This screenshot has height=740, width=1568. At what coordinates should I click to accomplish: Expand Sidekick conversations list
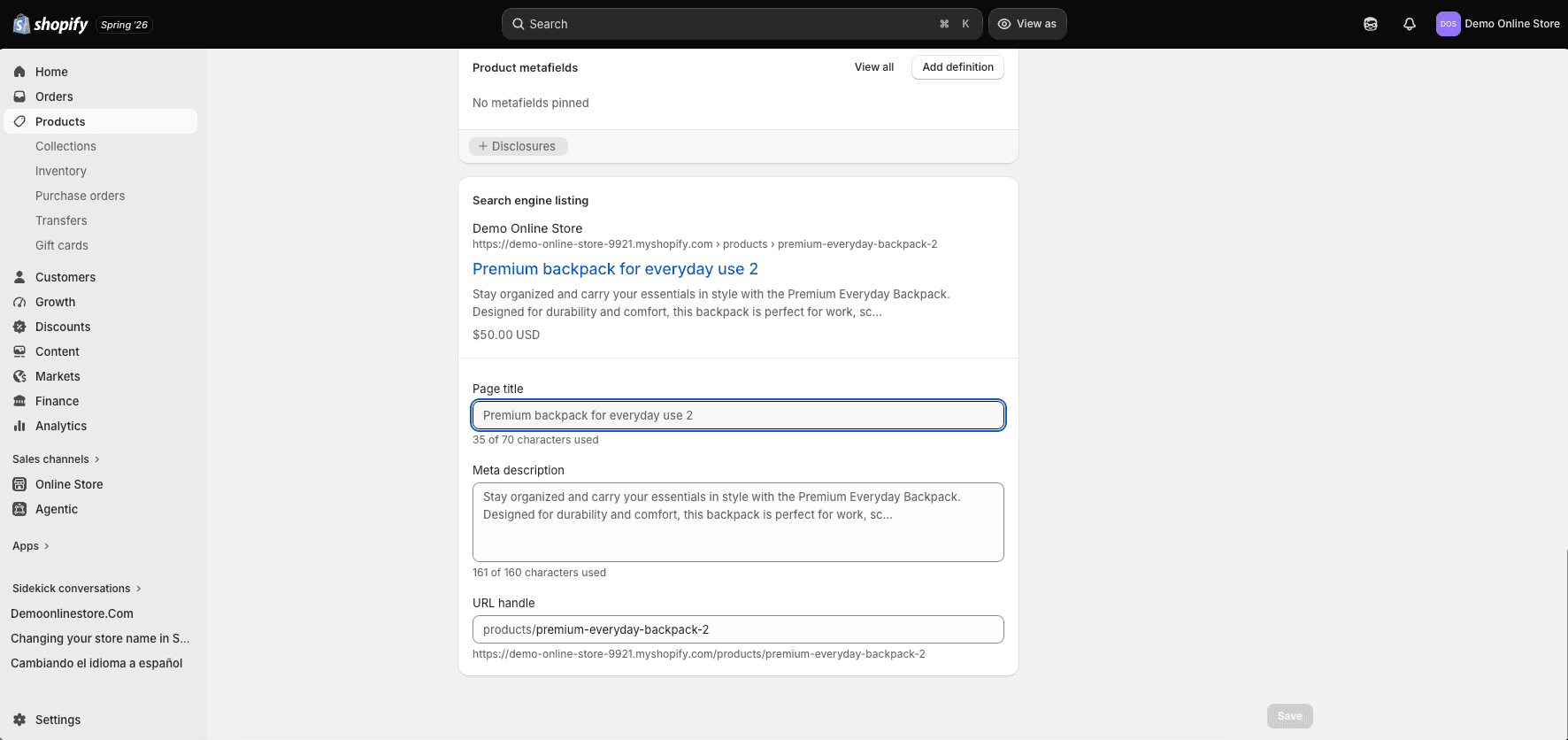pyautogui.click(x=77, y=589)
